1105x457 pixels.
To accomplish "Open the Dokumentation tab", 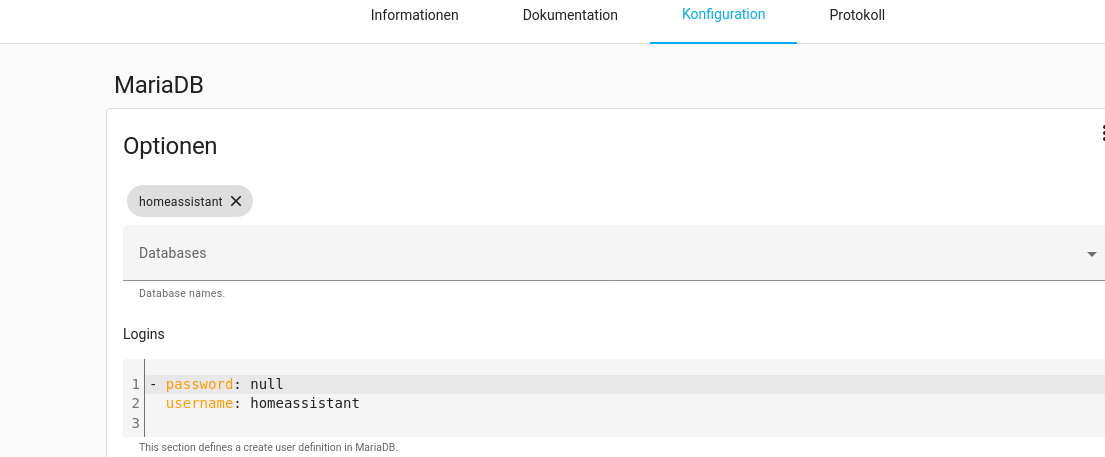I will coord(570,16).
